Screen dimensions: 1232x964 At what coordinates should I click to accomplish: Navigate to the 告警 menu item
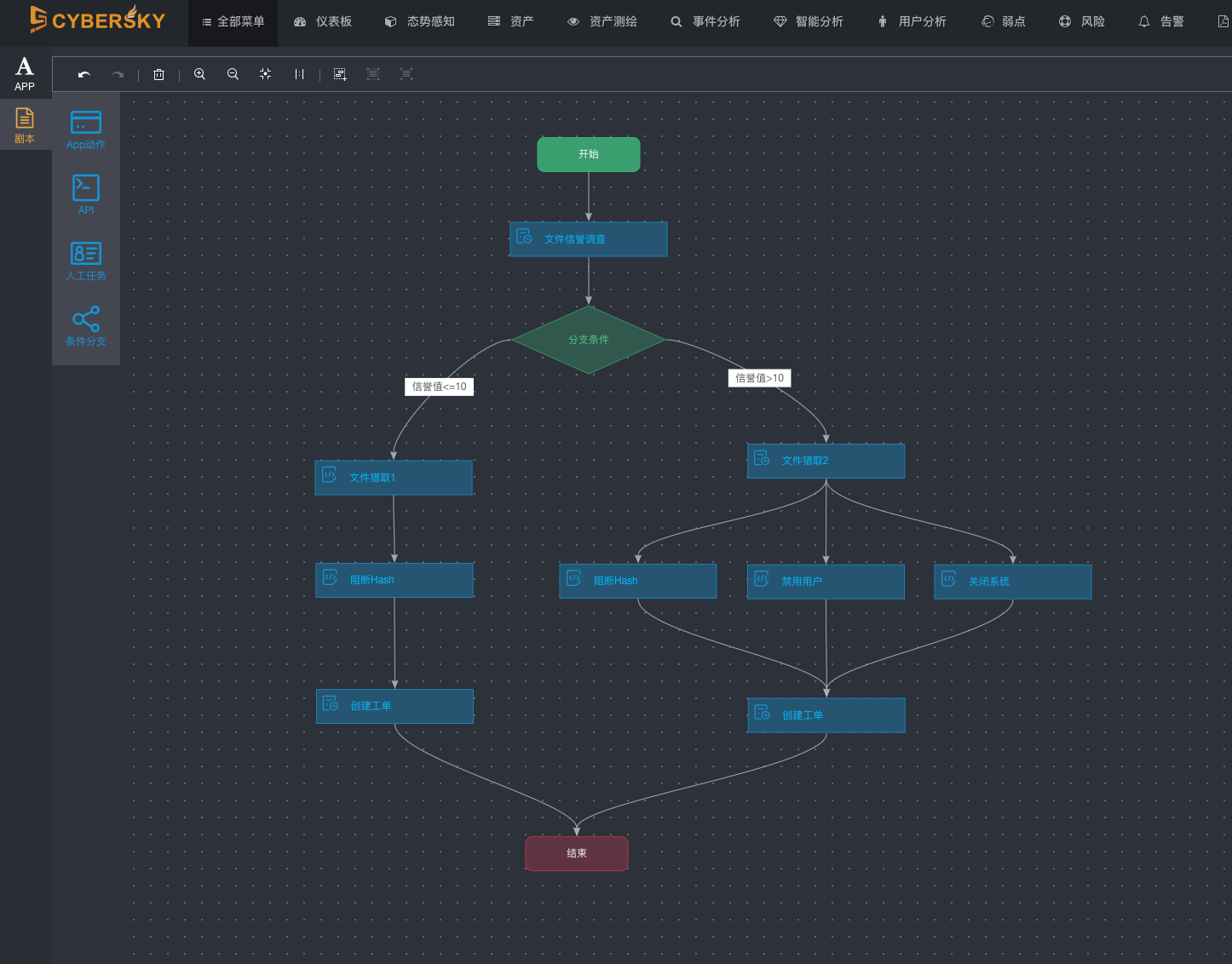pyautogui.click(x=1161, y=21)
